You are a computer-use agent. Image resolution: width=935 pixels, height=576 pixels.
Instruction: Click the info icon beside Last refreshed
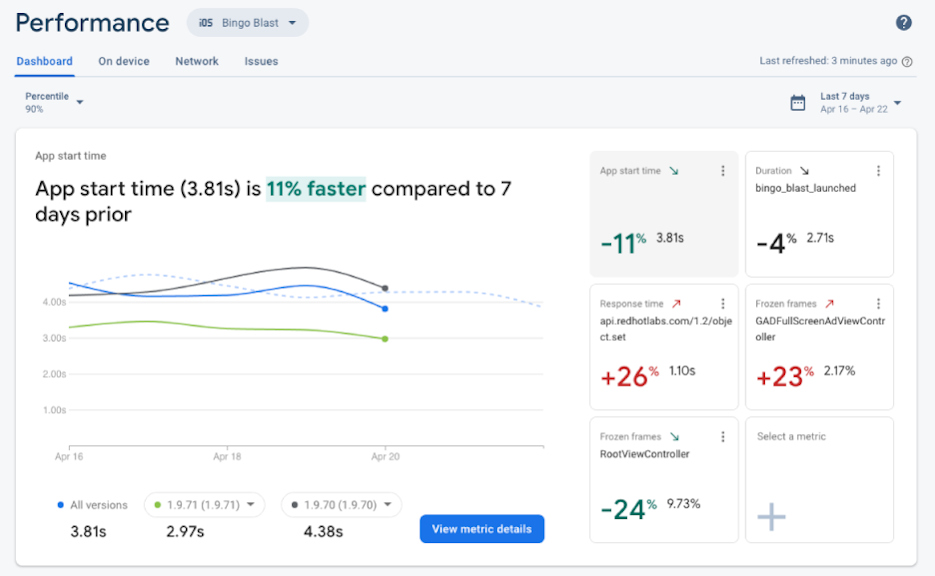907,61
